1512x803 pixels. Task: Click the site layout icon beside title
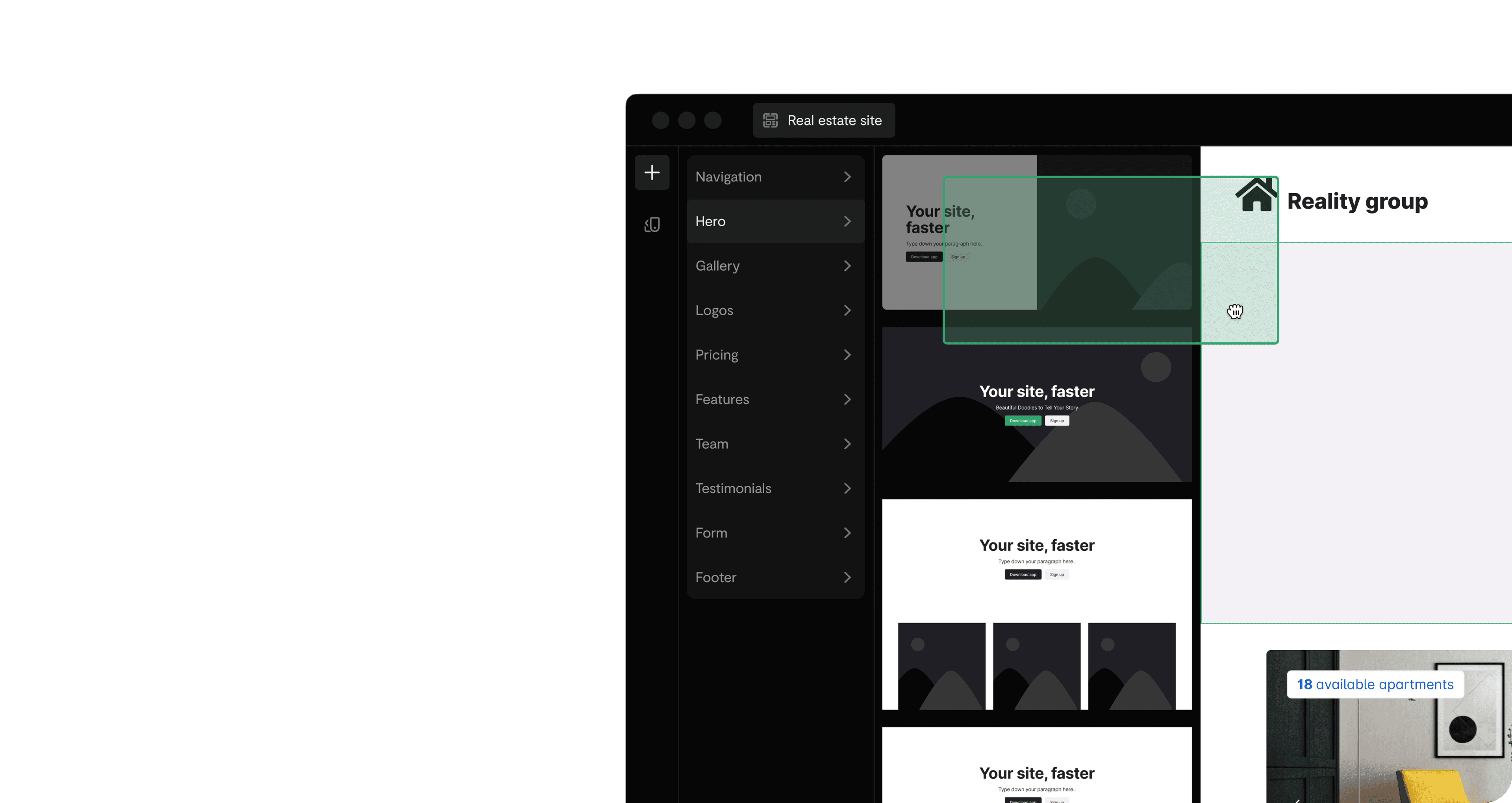click(x=770, y=120)
